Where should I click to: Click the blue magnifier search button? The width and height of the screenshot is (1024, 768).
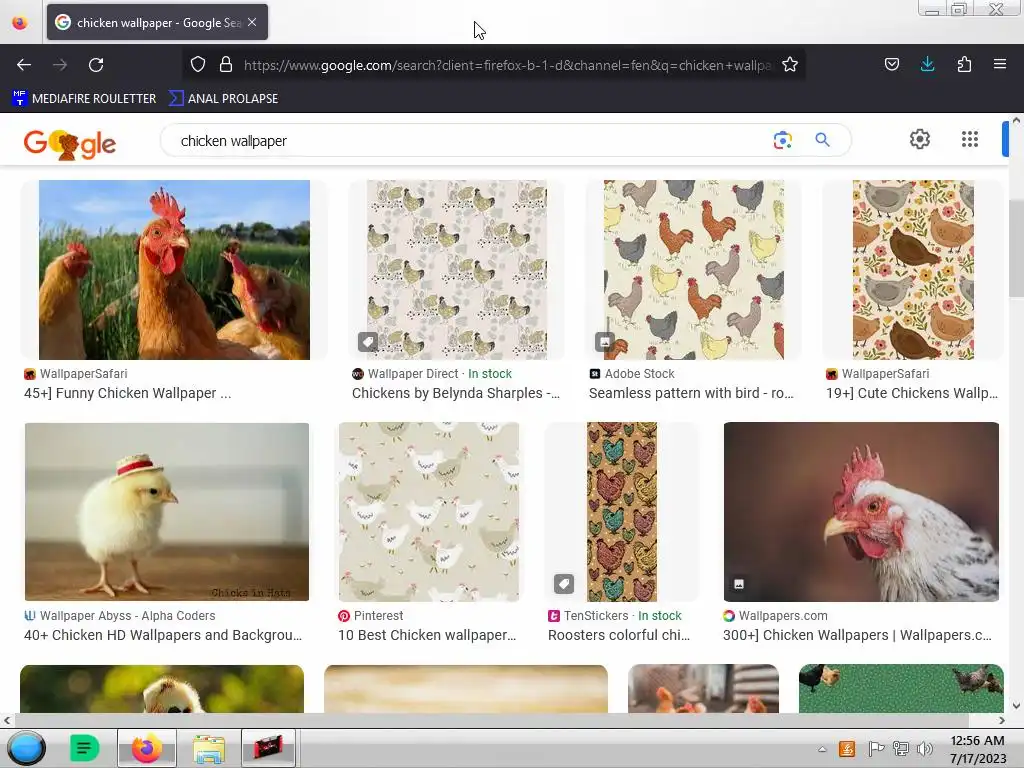822,140
